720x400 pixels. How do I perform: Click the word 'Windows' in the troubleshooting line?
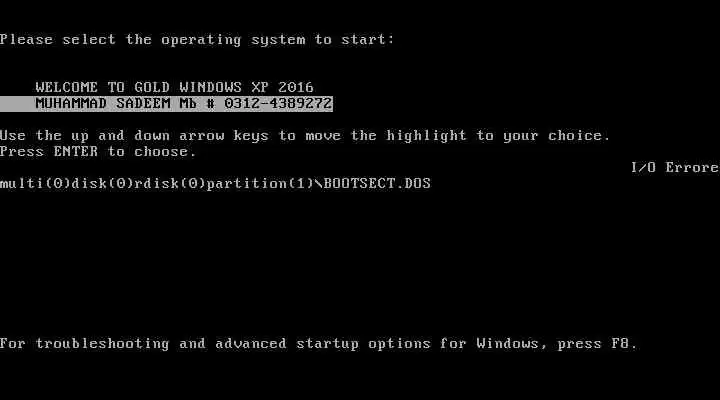click(x=507, y=344)
